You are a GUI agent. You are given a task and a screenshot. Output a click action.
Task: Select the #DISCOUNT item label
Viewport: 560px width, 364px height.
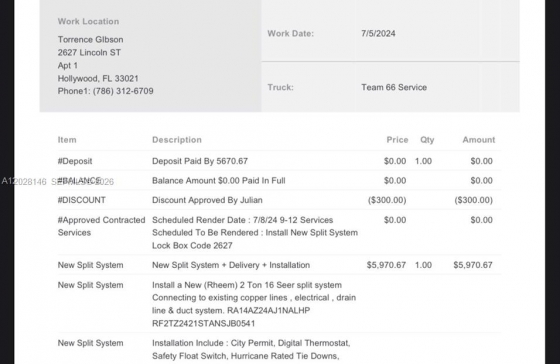coord(82,200)
